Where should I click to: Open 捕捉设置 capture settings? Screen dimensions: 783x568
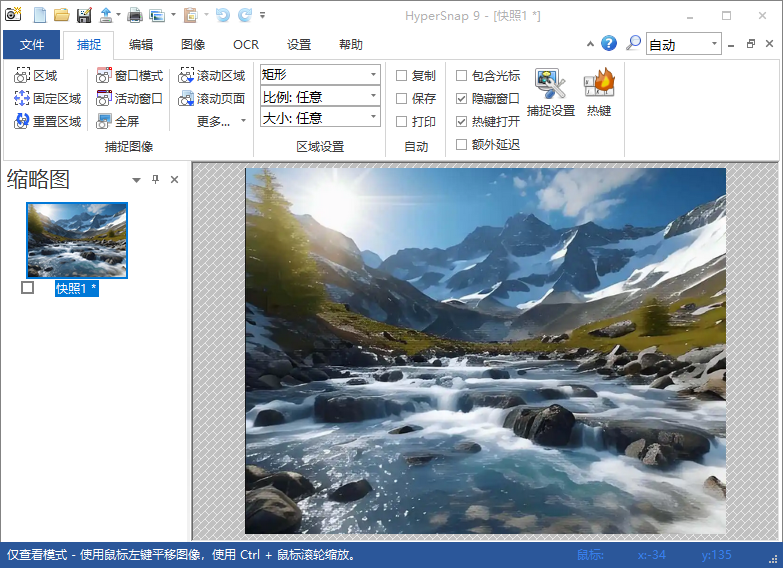[x=550, y=93]
